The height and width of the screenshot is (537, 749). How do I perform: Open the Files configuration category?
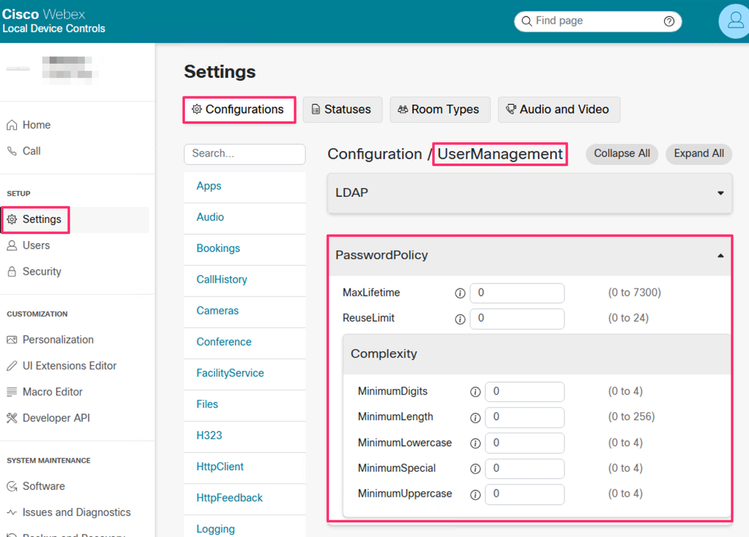[245, 405]
